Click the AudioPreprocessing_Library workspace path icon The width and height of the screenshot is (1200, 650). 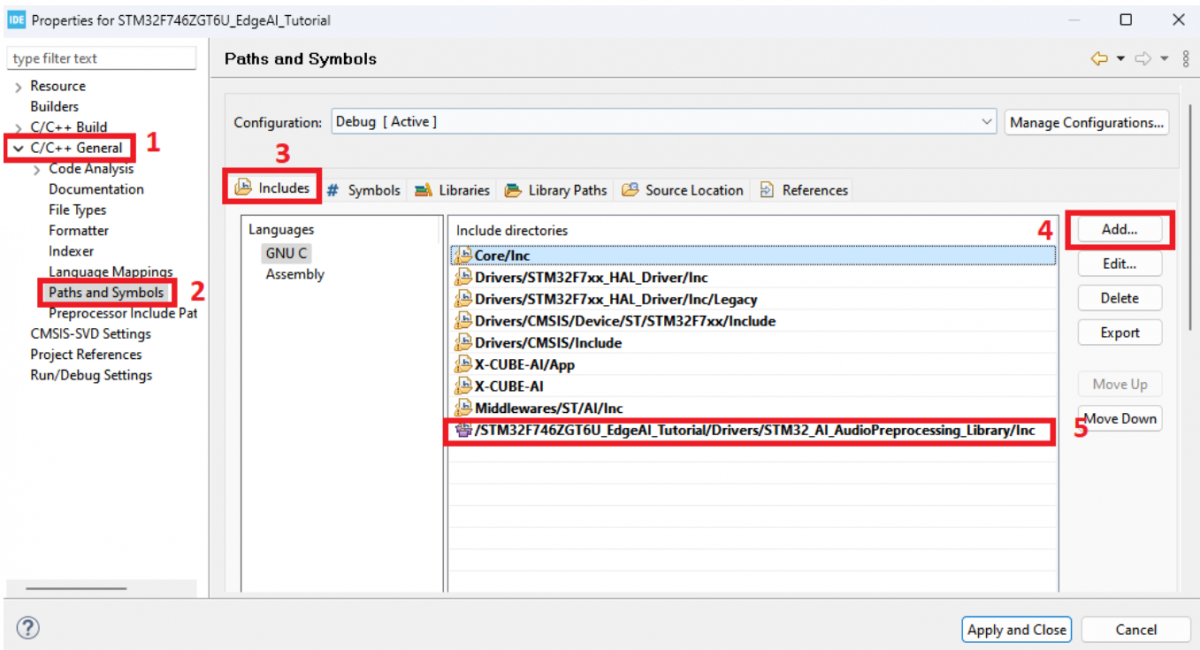(x=462, y=431)
